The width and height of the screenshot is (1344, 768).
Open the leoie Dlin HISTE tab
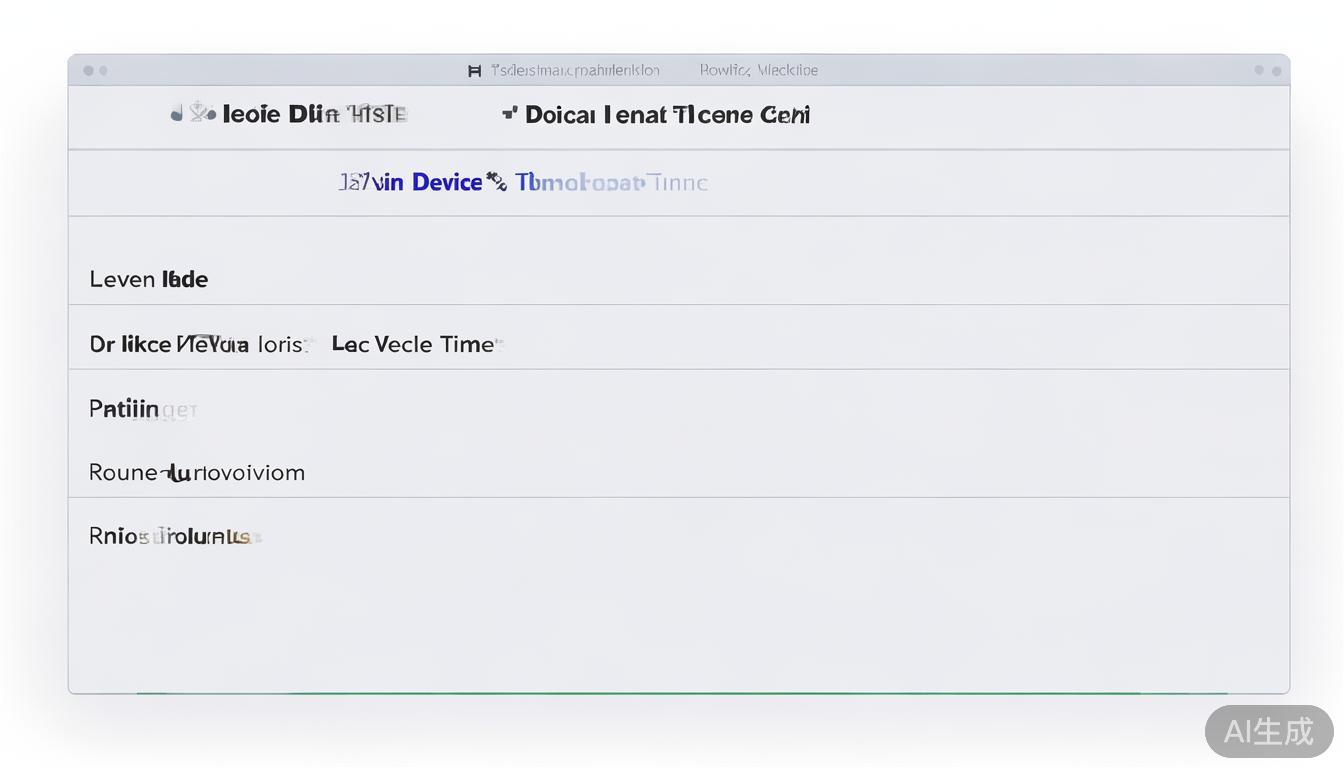314,114
